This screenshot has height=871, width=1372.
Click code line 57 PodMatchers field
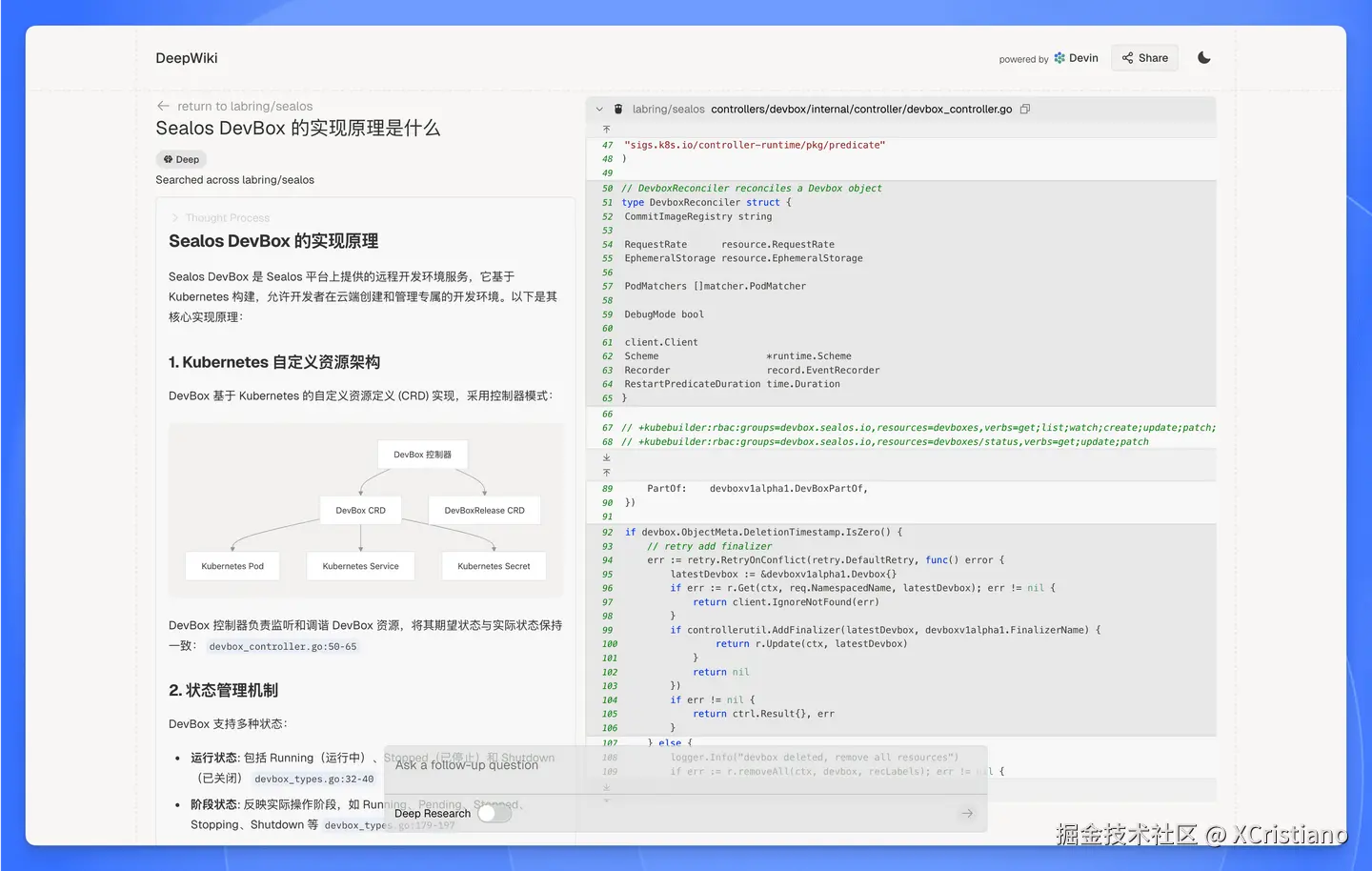click(716, 287)
